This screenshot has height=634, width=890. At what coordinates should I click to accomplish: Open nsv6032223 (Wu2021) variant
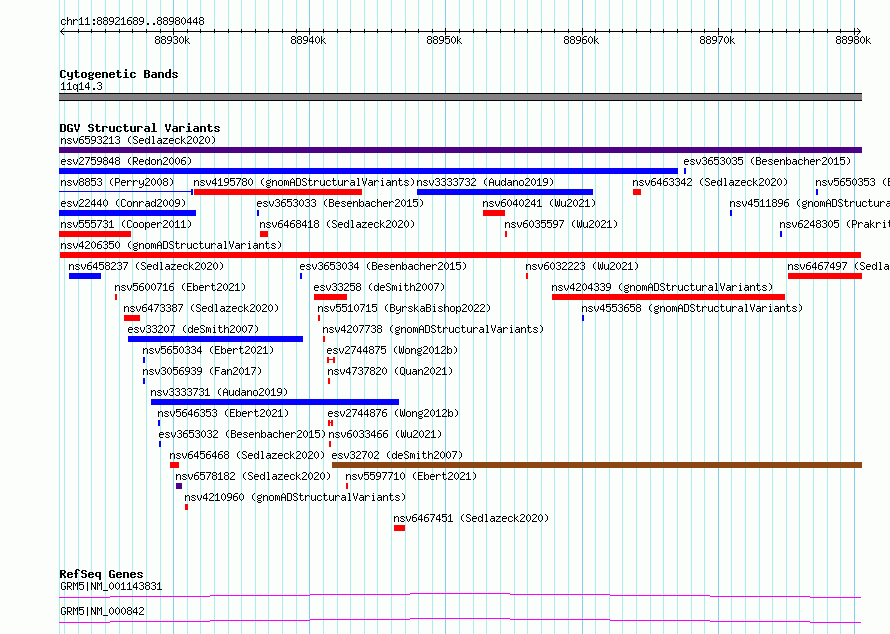(582, 266)
